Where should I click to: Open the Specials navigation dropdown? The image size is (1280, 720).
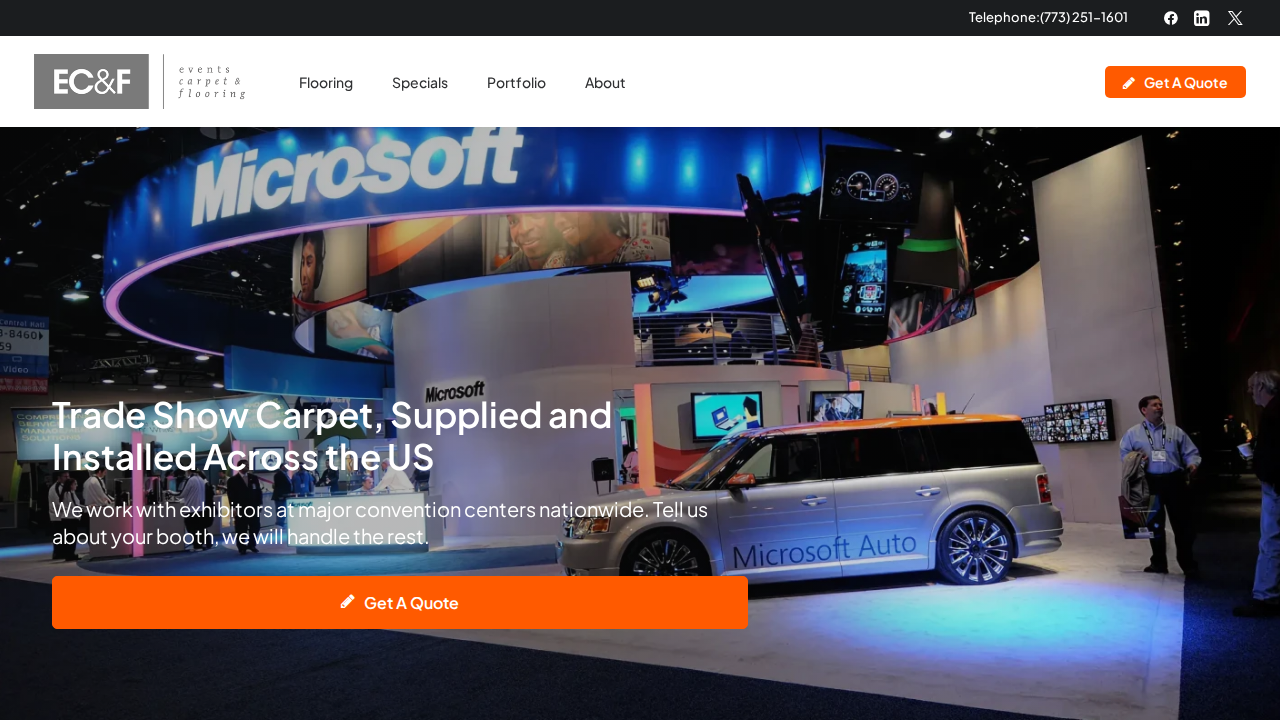coord(419,81)
